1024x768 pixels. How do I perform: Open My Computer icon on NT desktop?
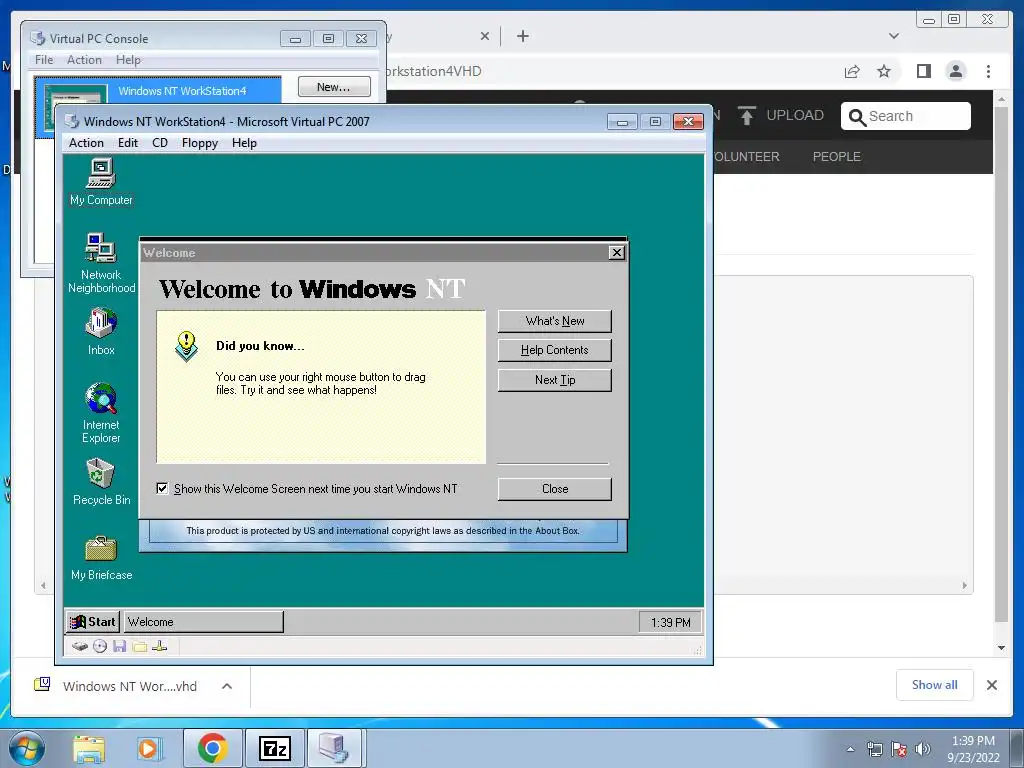click(101, 182)
